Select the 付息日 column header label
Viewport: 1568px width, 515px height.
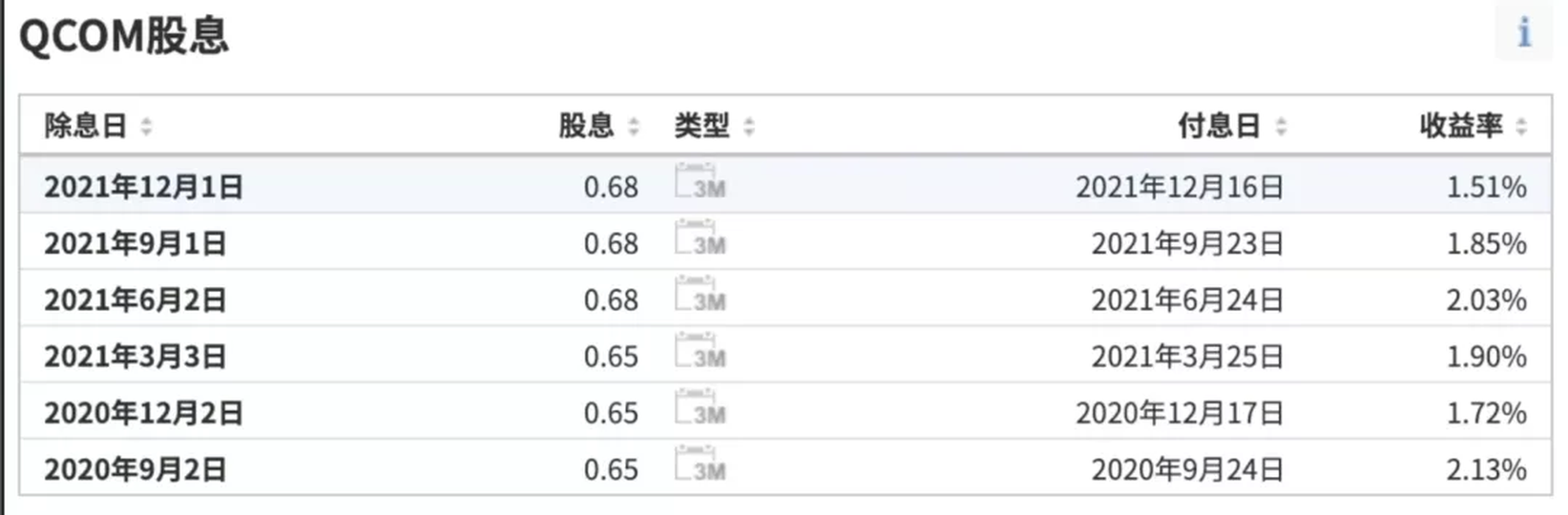pos(1219,126)
